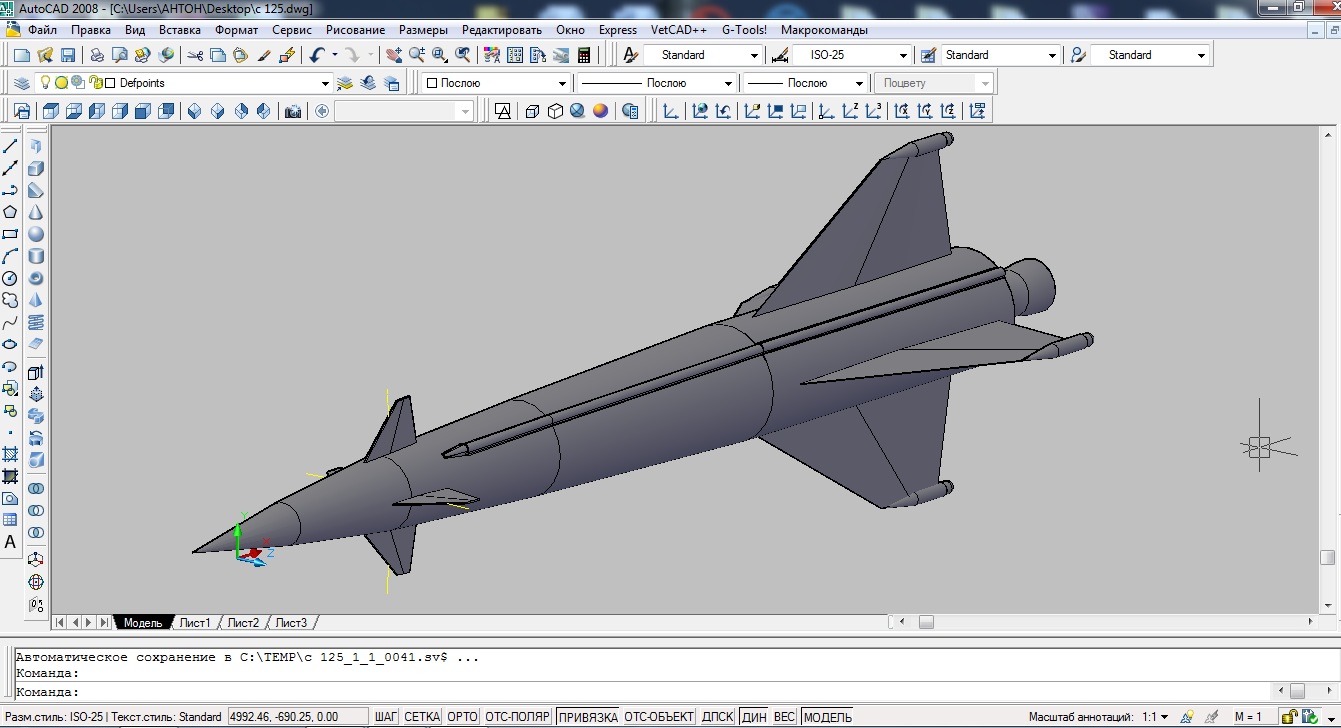Image resolution: width=1341 pixels, height=728 pixels.
Task: Create a Cone solid primitive
Action: [36, 212]
